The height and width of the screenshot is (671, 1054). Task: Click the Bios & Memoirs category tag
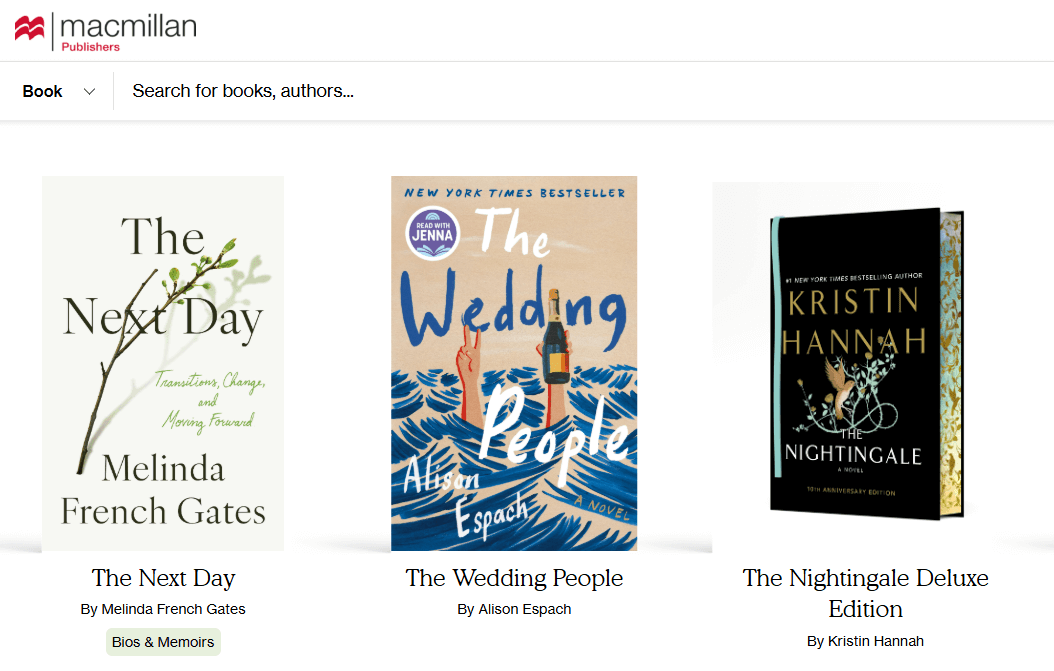pos(162,641)
